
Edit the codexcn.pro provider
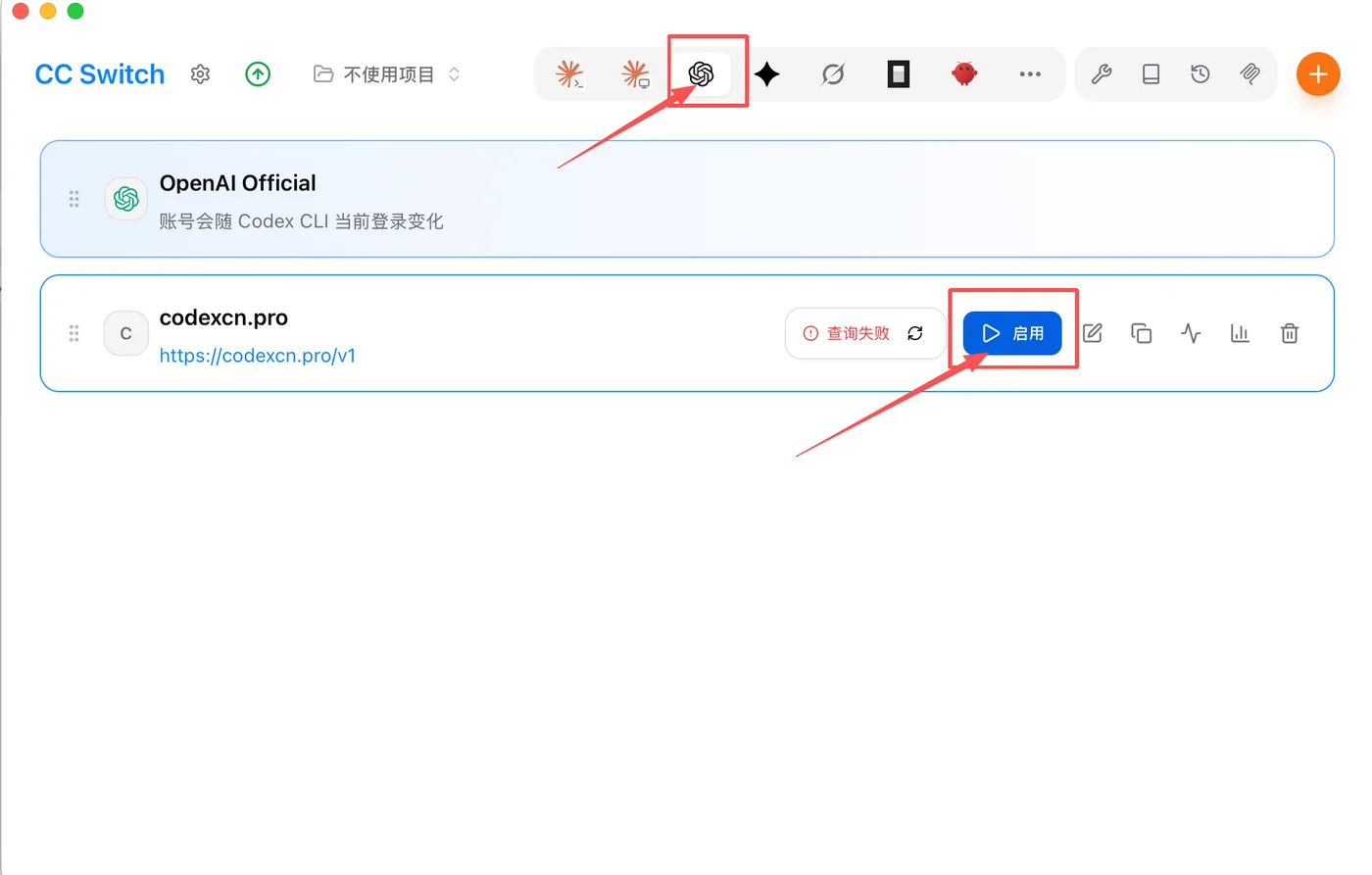coord(1093,333)
